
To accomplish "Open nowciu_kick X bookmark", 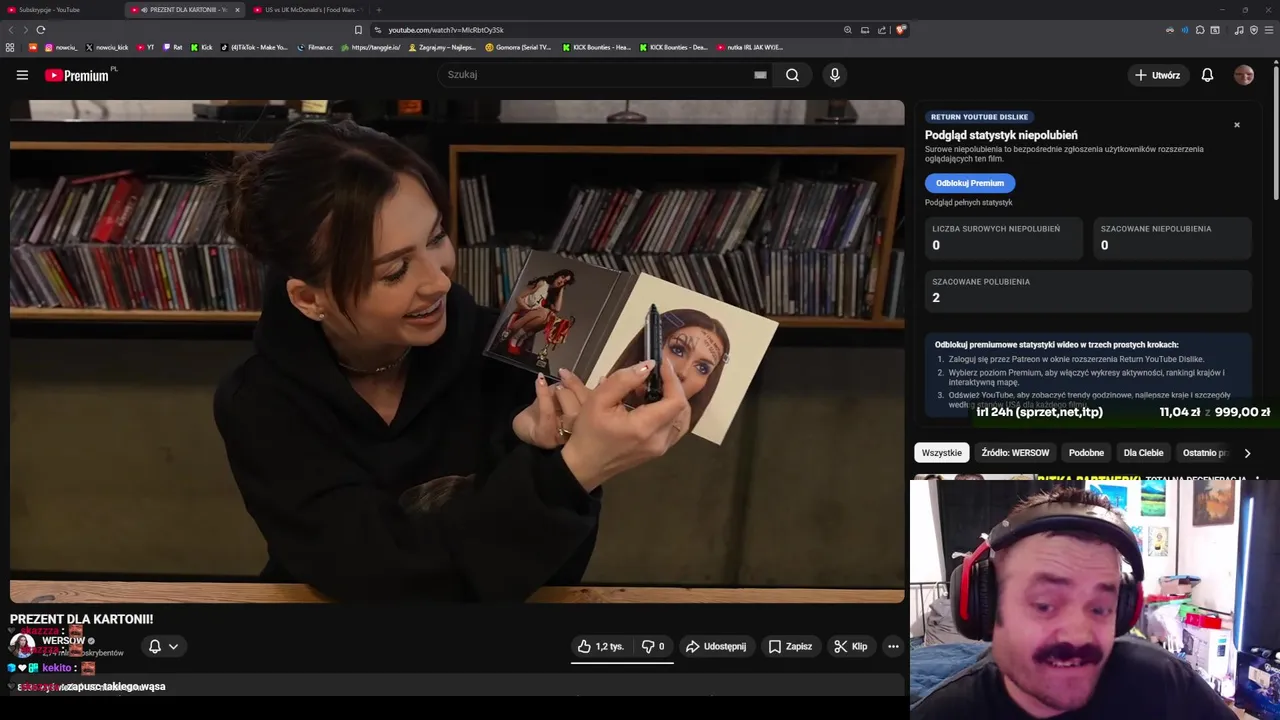I will click(x=107, y=47).
